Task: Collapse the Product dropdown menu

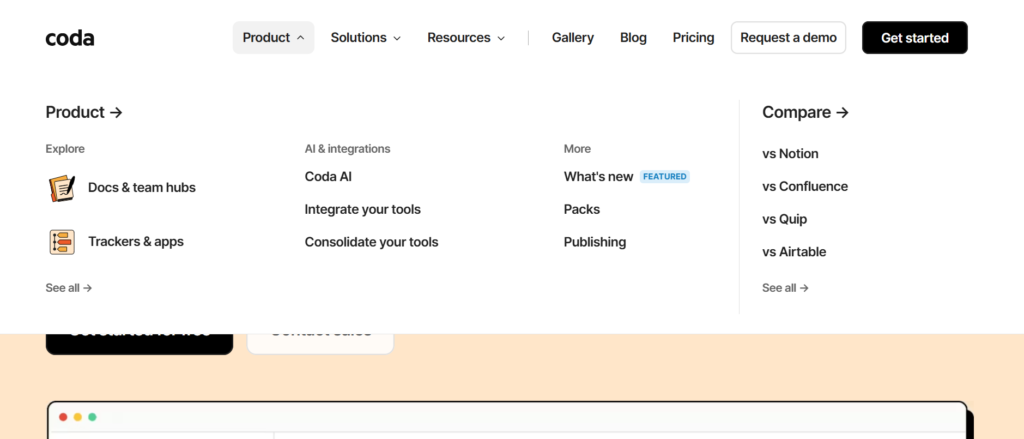Action: 273,38
